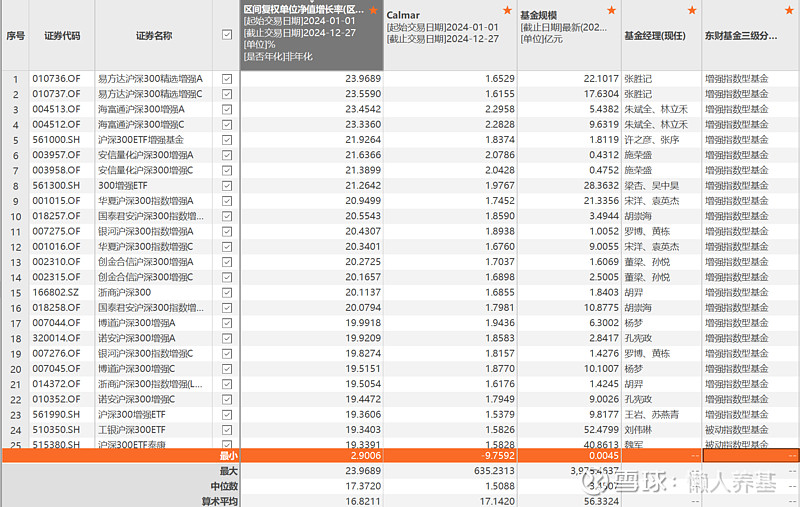This screenshot has height=507, width=800.
Task: Select security code 166802.SZ
Action: pos(56,292)
